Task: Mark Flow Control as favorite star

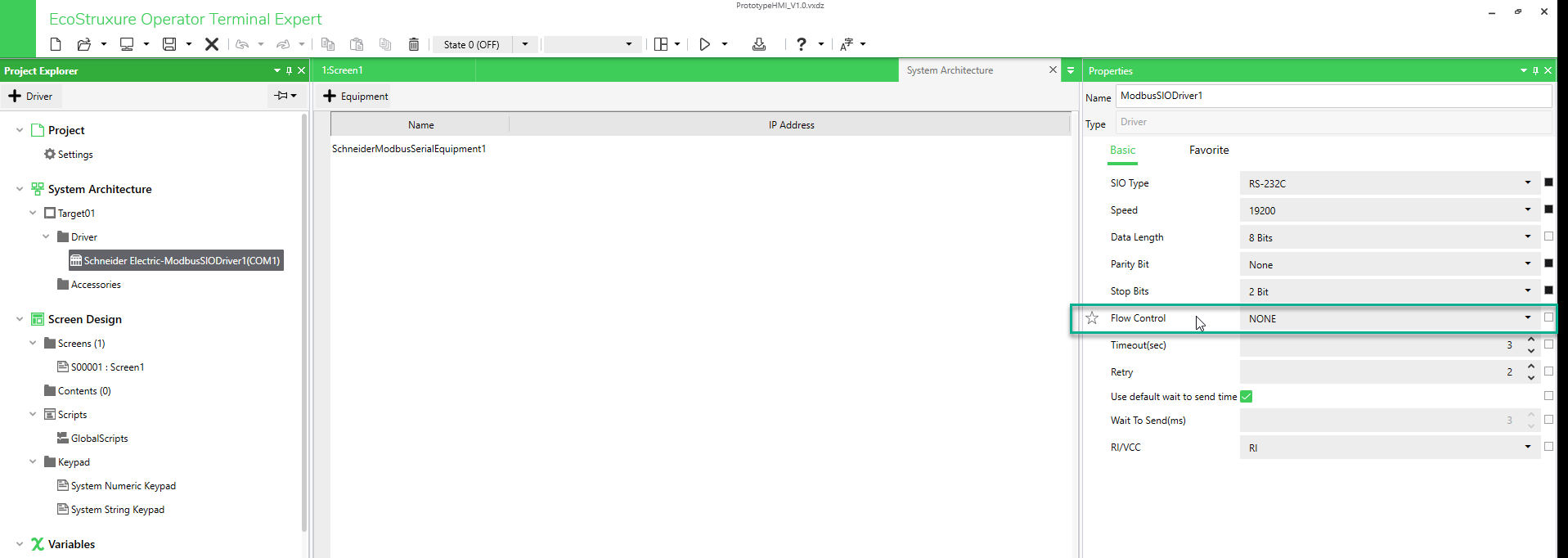Action: click(1092, 318)
